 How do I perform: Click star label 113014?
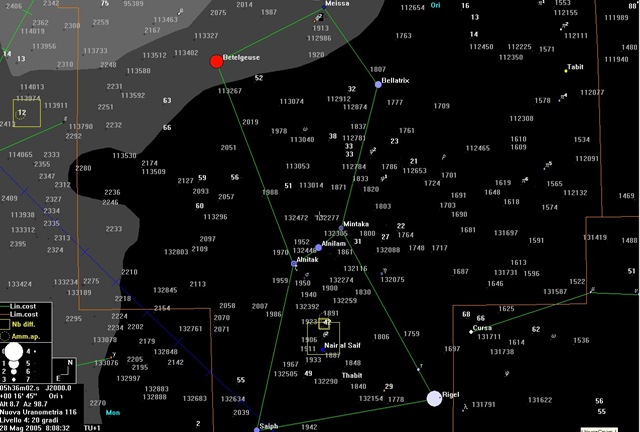tap(311, 185)
